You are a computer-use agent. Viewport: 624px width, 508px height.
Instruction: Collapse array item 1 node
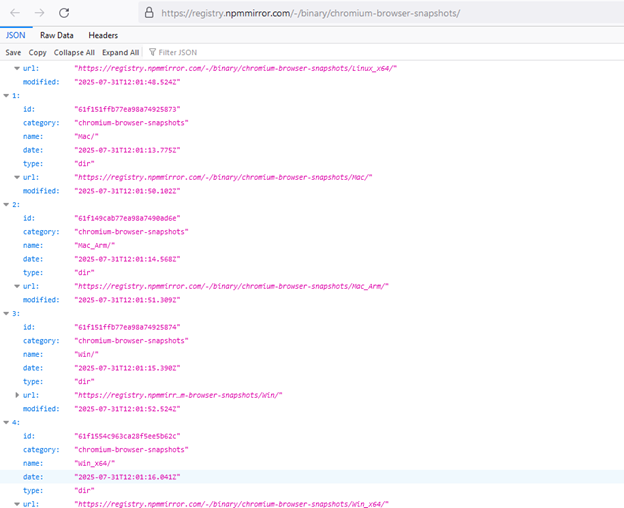point(5,95)
